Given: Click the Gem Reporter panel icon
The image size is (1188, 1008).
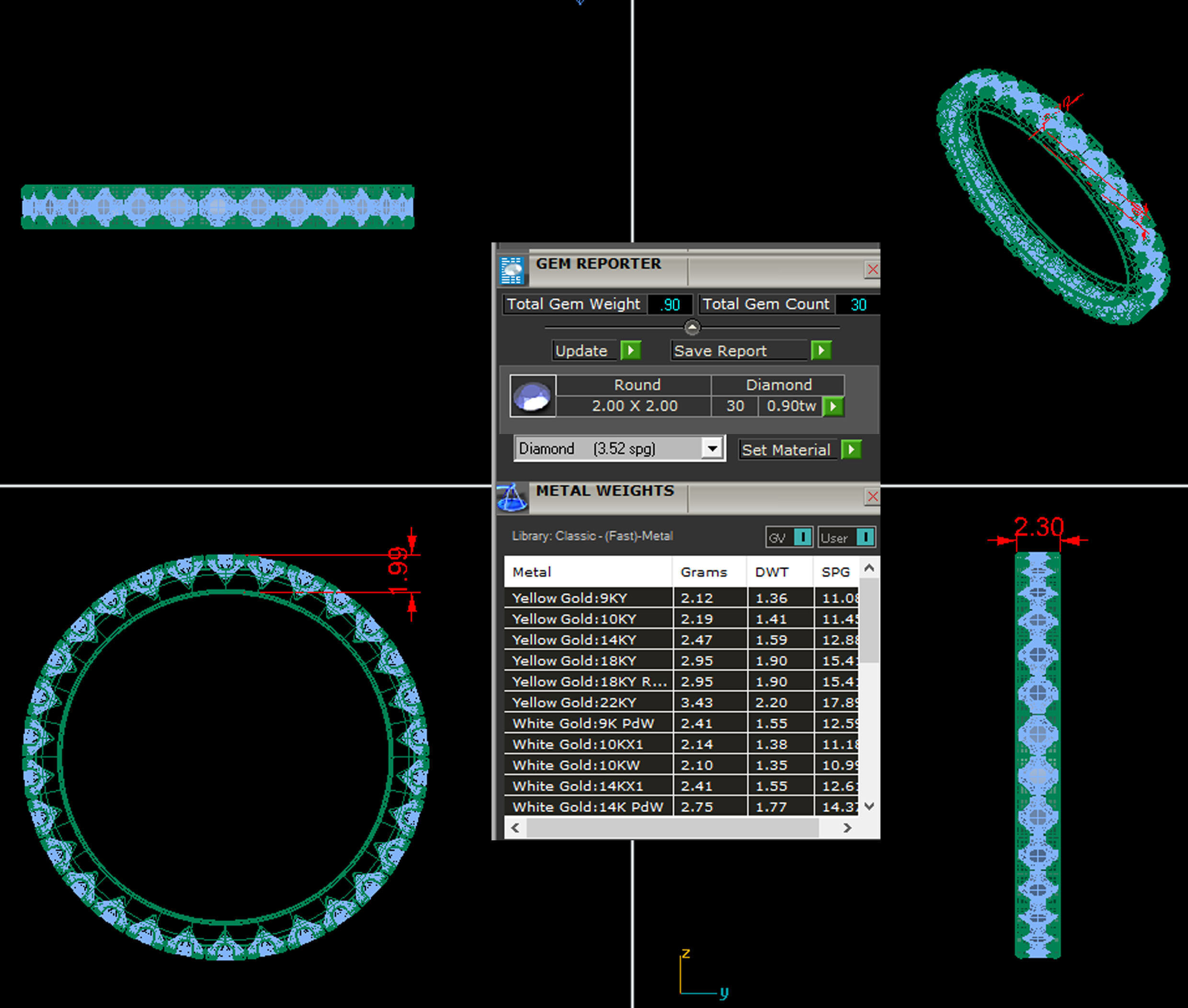Looking at the screenshot, I should click(512, 270).
